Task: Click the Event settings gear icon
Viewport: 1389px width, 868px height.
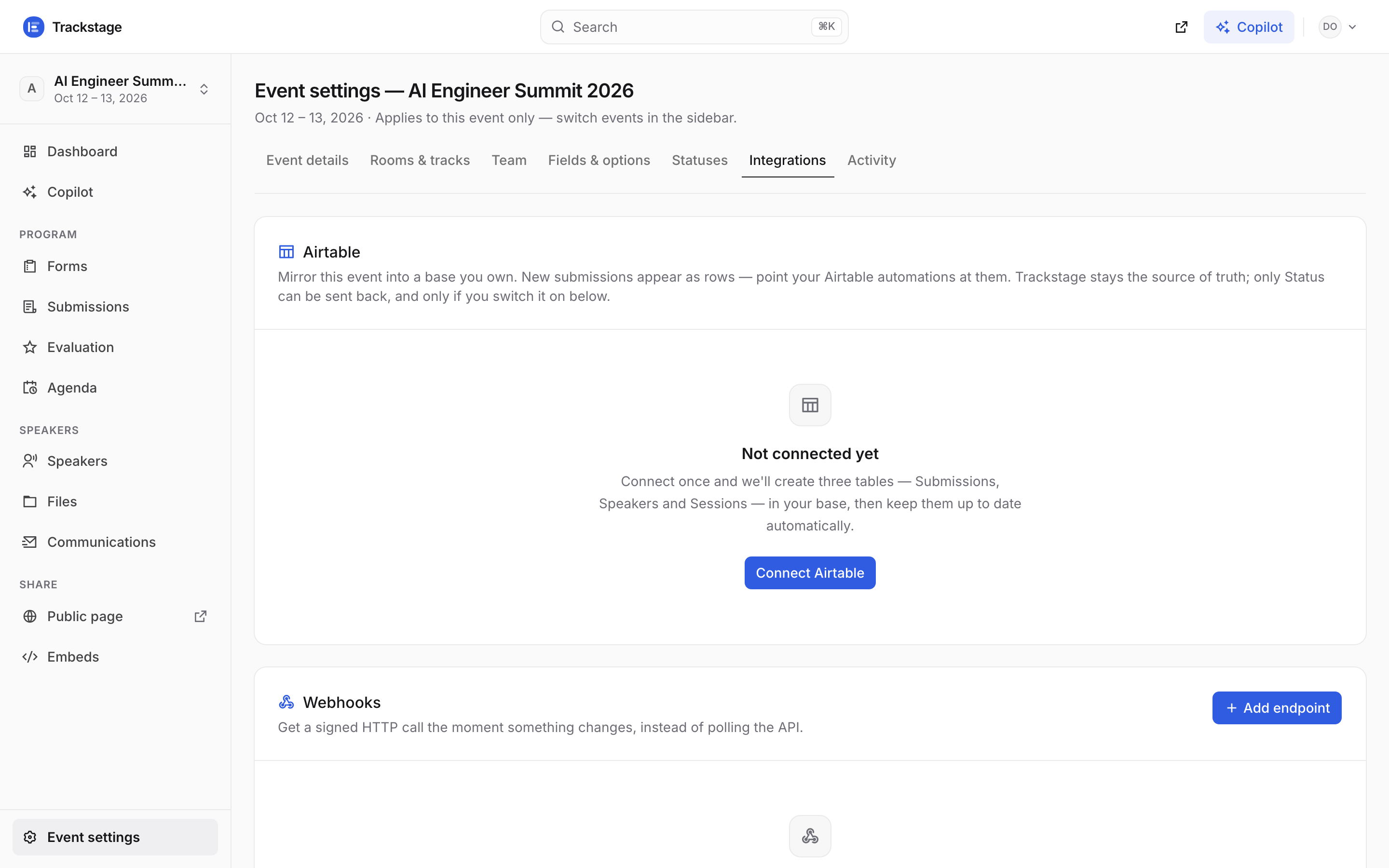Action: point(30,837)
